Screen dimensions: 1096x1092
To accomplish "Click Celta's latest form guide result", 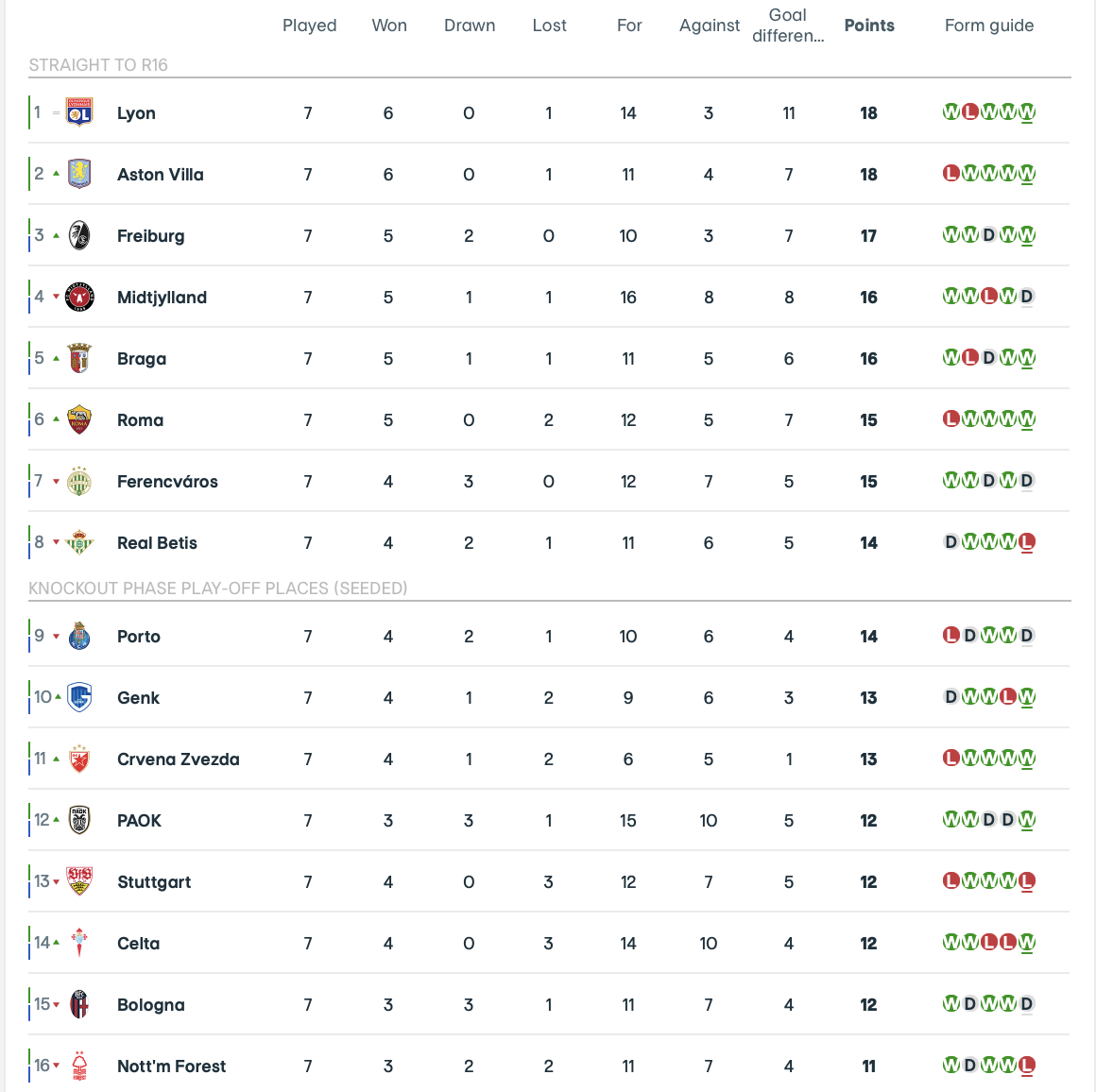I will pos(1027,943).
